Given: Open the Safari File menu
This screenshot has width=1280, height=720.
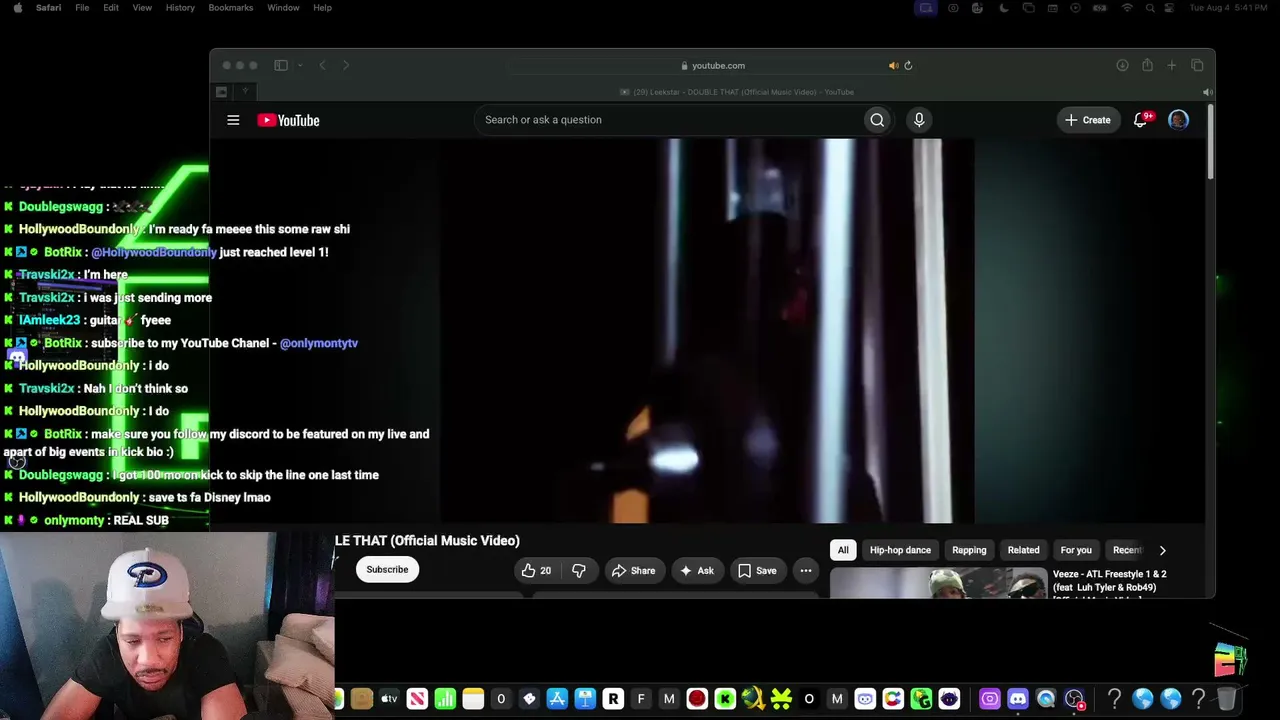Looking at the screenshot, I should [82, 8].
